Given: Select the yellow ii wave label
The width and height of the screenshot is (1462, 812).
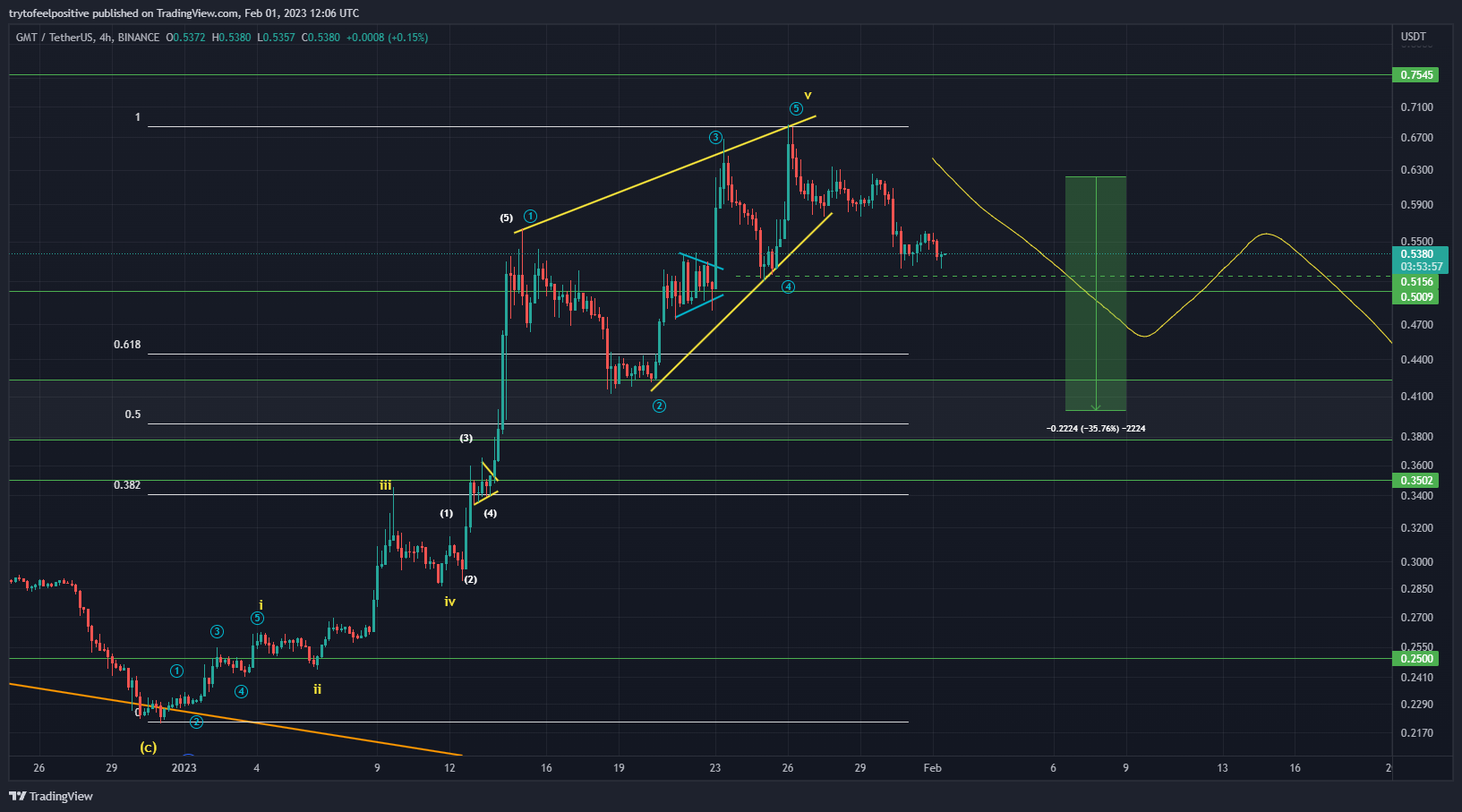Looking at the screenshot, I should [x=317, y=689].
